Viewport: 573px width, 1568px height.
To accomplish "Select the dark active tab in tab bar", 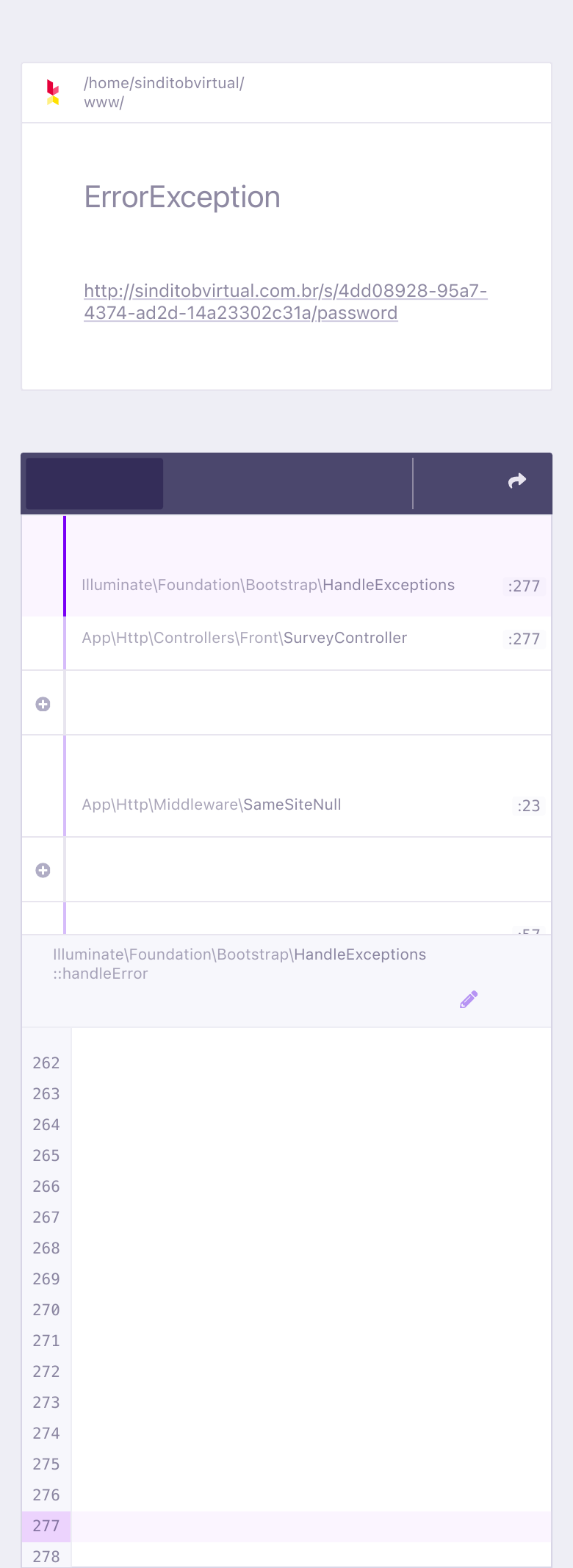I will 94,483.
